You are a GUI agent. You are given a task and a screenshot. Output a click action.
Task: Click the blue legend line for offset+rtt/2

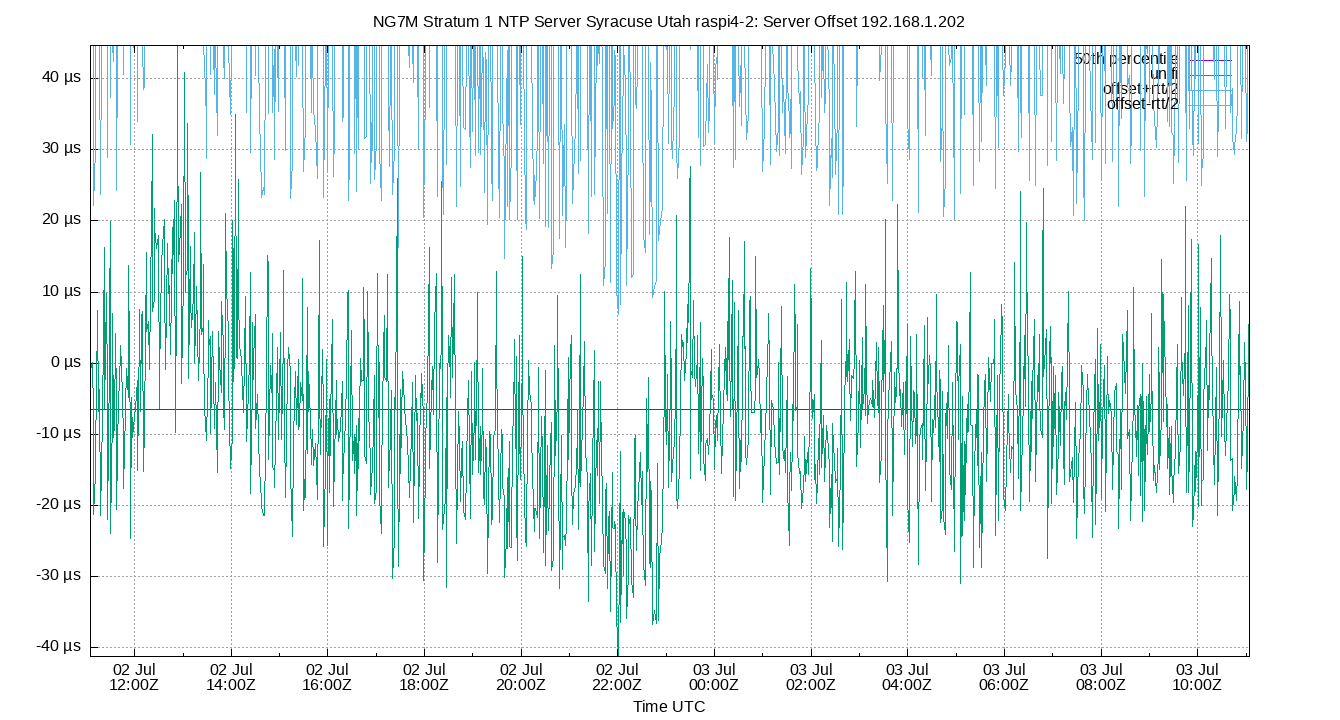tap(1209, 89)
